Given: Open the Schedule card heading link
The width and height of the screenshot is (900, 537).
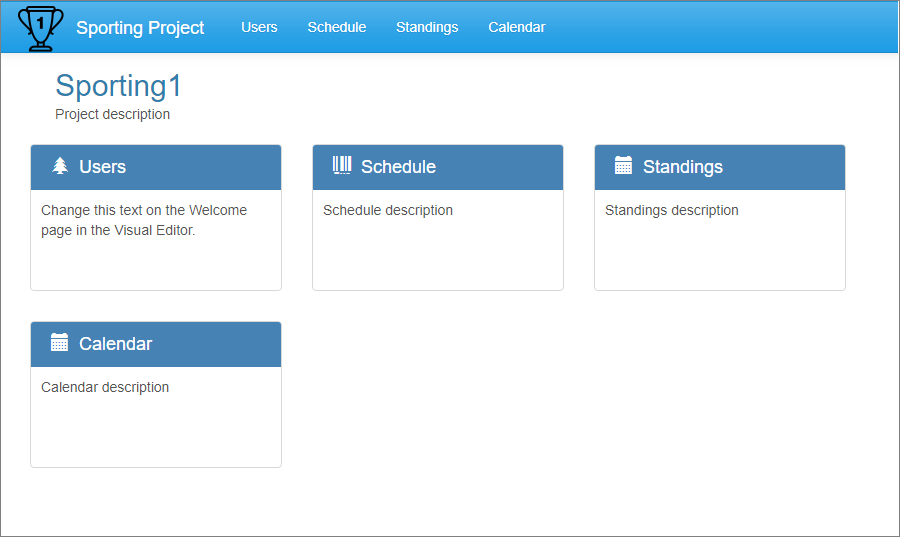Looking at the screenshot, I should tap(398, 167).
